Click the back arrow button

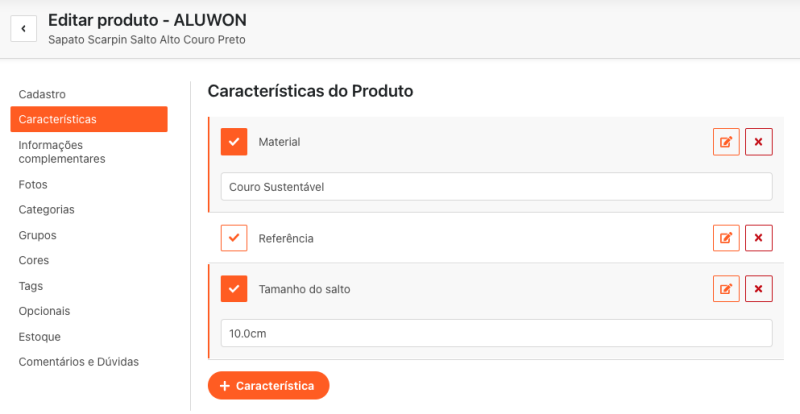coord(23,28)
